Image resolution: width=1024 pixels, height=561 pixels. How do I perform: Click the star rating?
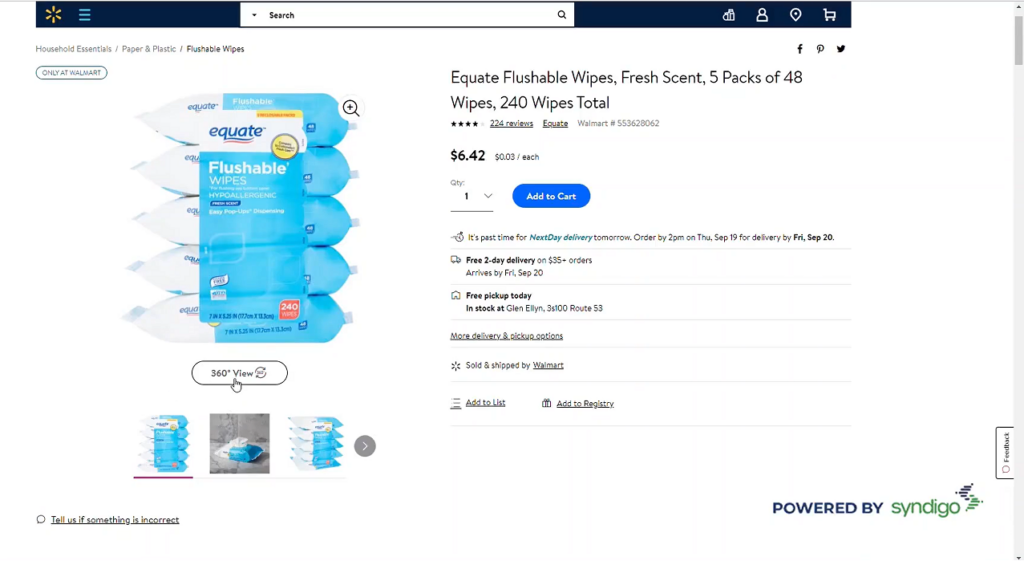tap(467, 123)
